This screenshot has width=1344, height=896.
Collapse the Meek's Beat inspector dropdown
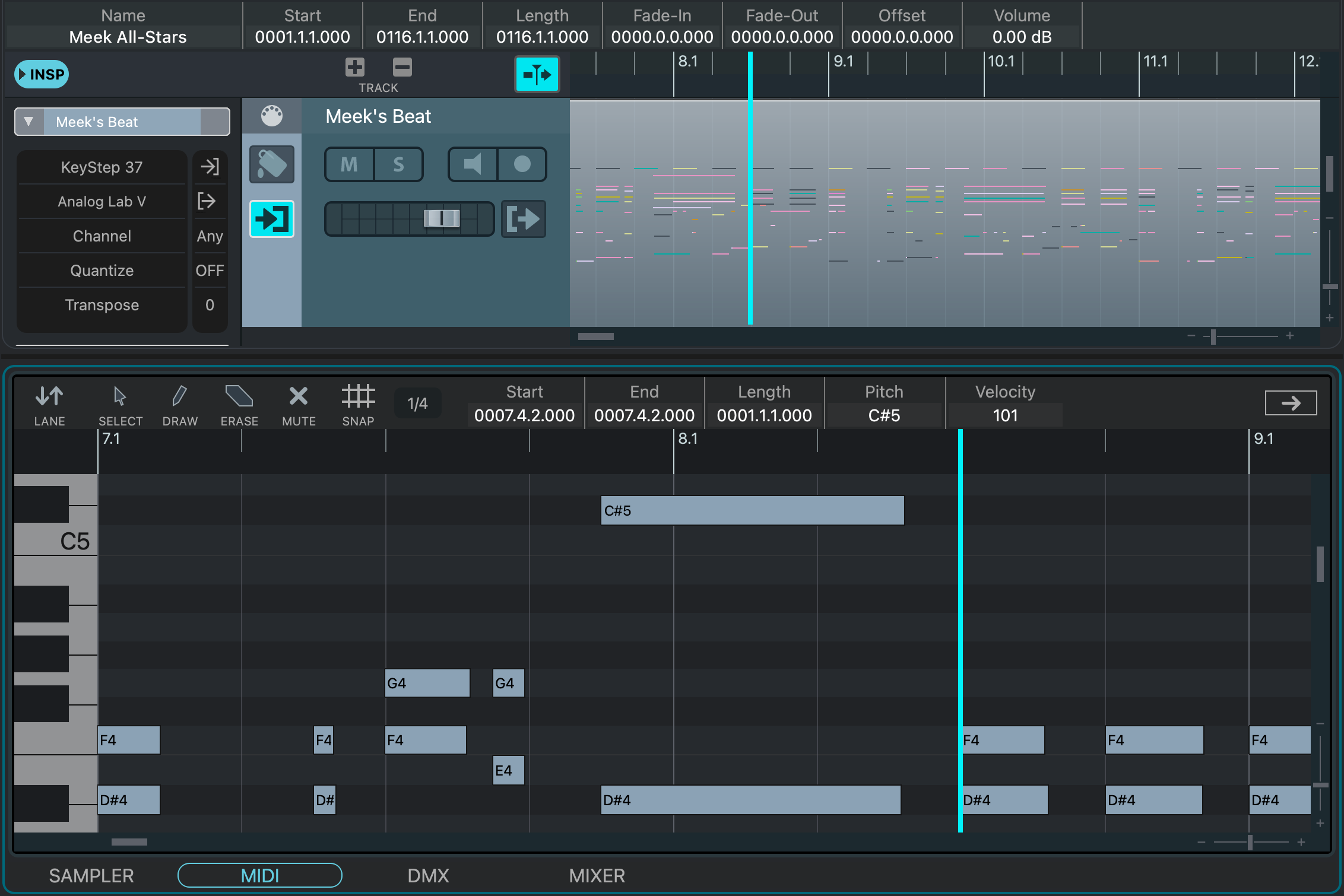(28, 122)
